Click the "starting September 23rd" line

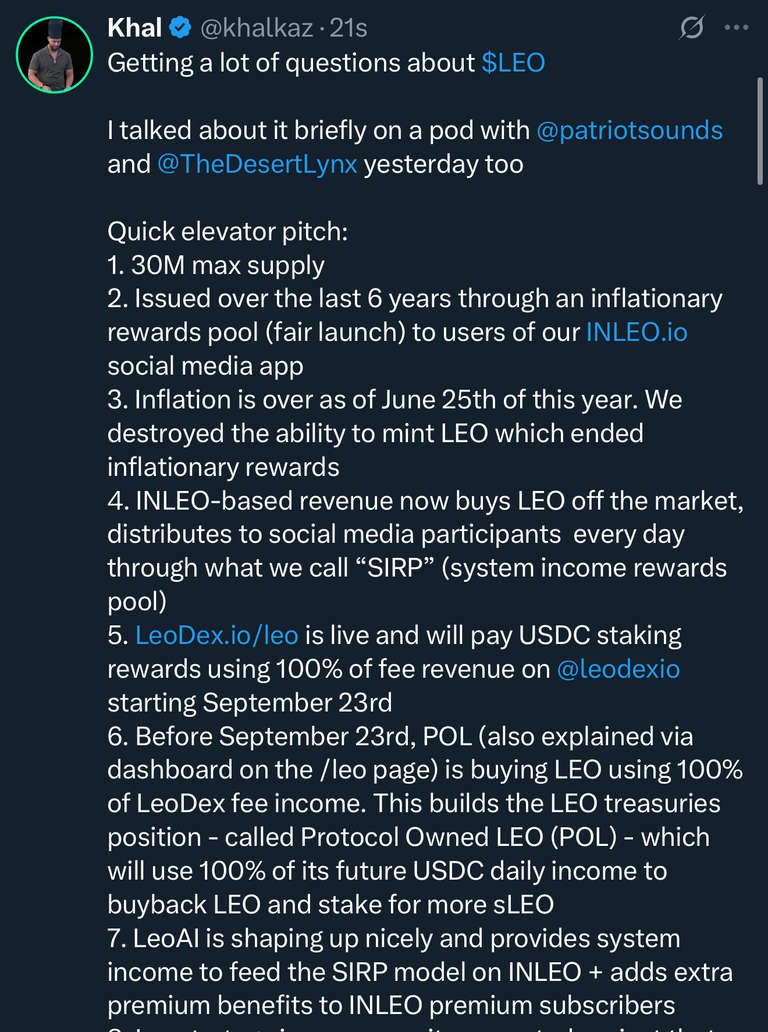[x=249, y=702]
